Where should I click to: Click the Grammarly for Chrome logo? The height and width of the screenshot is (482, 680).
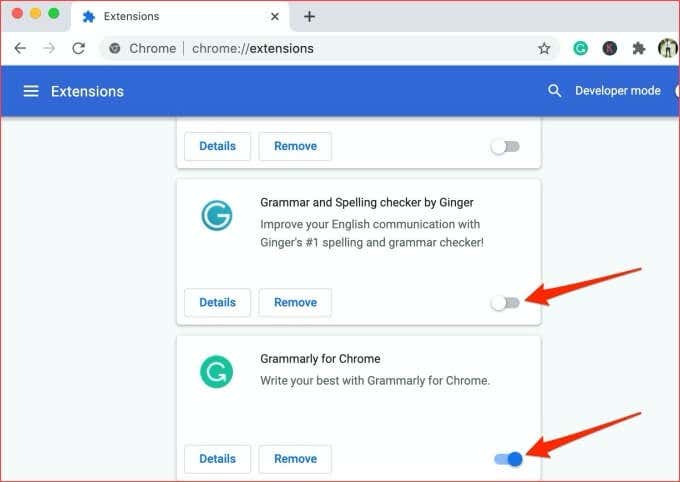pyautogui.click(x=216, y=372)
